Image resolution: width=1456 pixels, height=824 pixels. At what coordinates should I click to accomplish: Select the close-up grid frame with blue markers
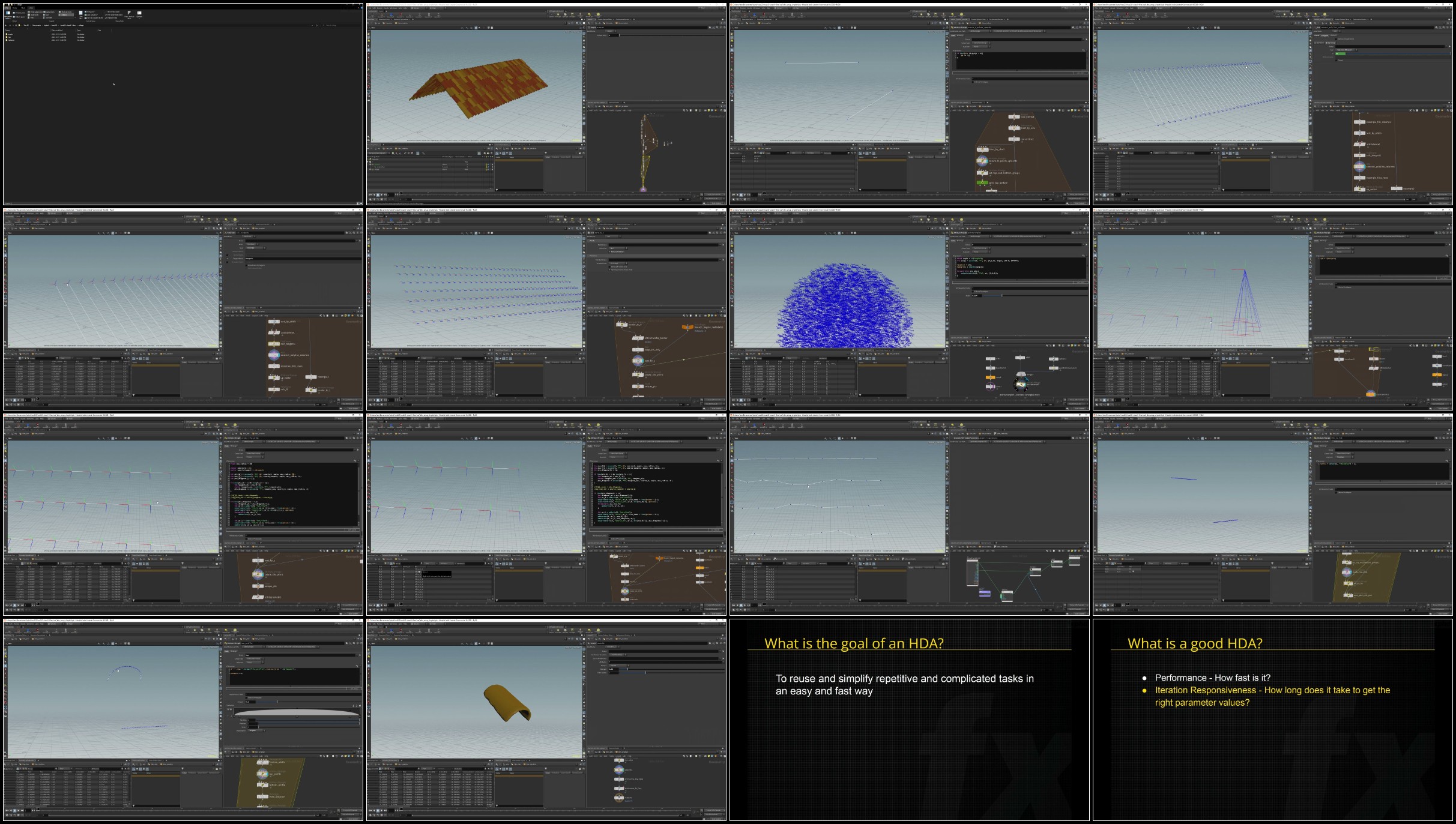pos(183,310)
